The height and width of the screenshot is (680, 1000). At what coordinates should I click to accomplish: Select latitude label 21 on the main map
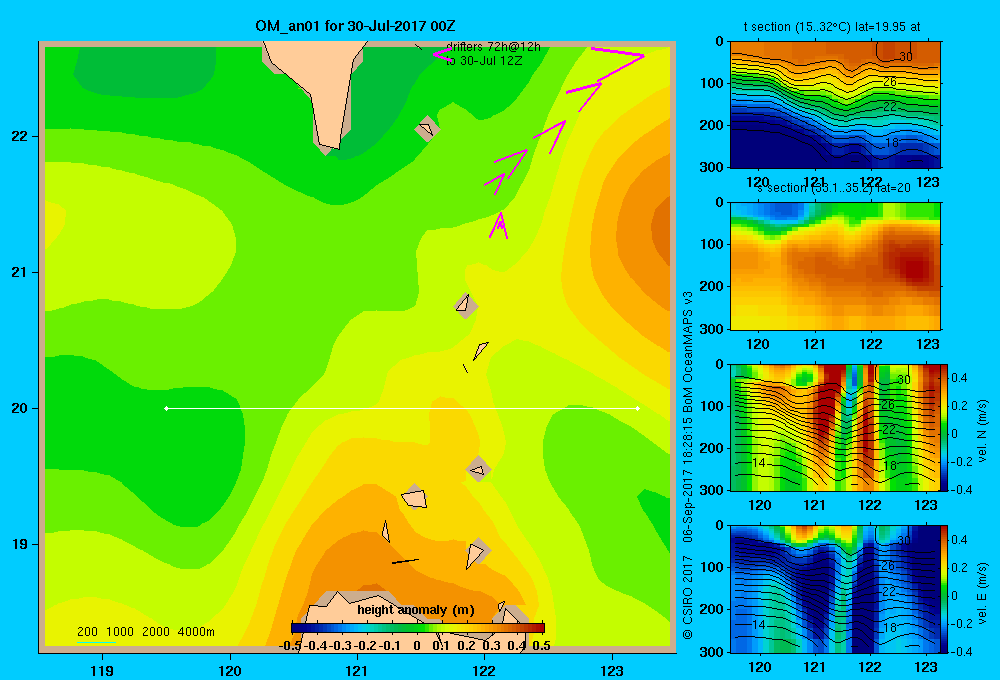[x=20, y=272]
